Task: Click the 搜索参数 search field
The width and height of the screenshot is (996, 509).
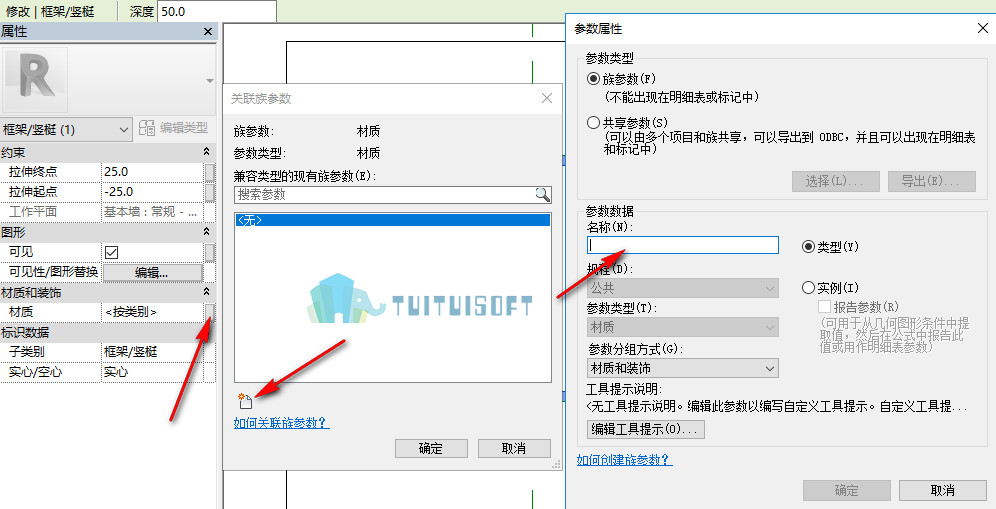Action: [x=384, y=194]
